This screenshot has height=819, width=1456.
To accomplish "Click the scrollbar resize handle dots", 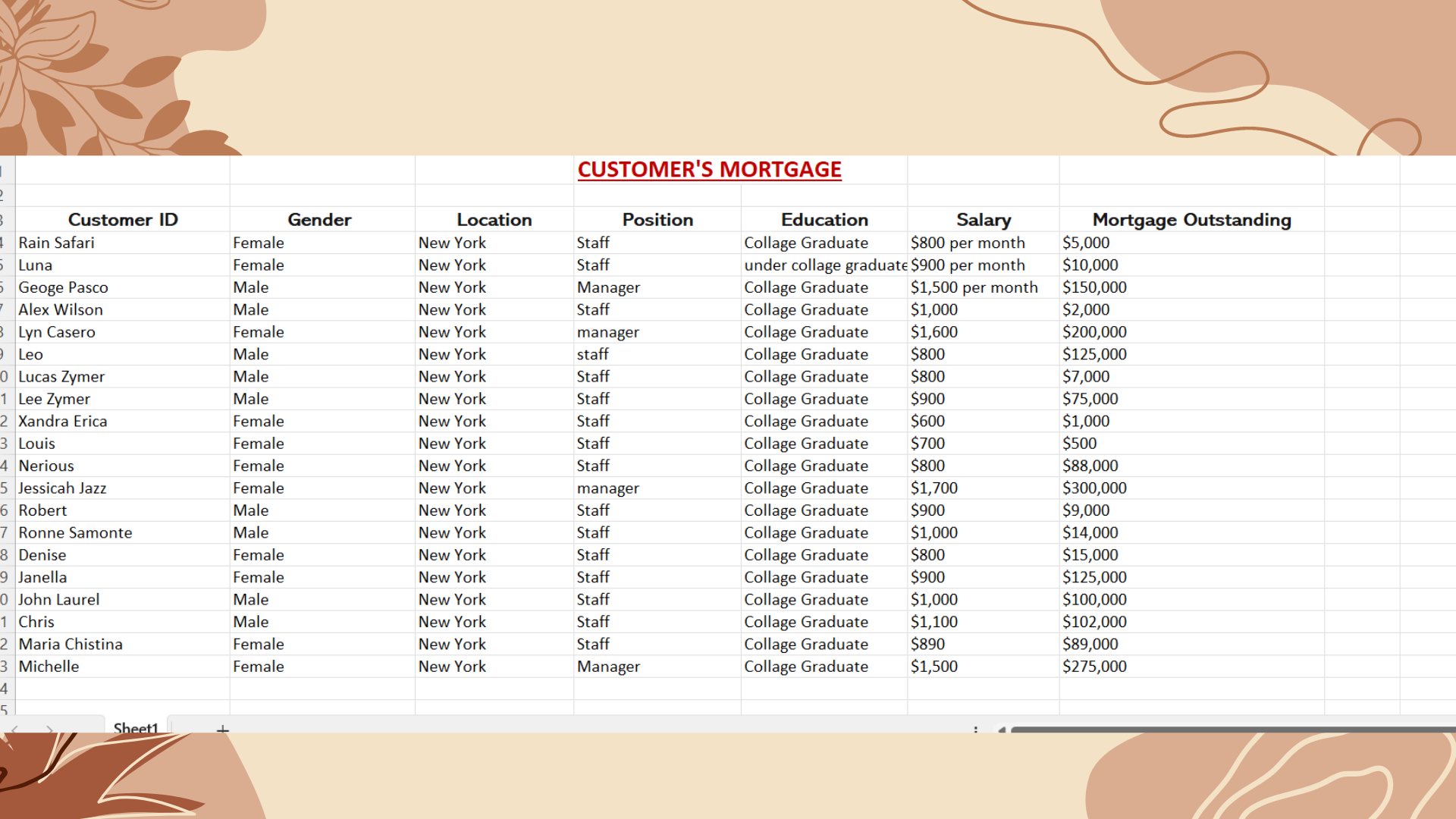I will pyautogui.click(x=975, y=730).
